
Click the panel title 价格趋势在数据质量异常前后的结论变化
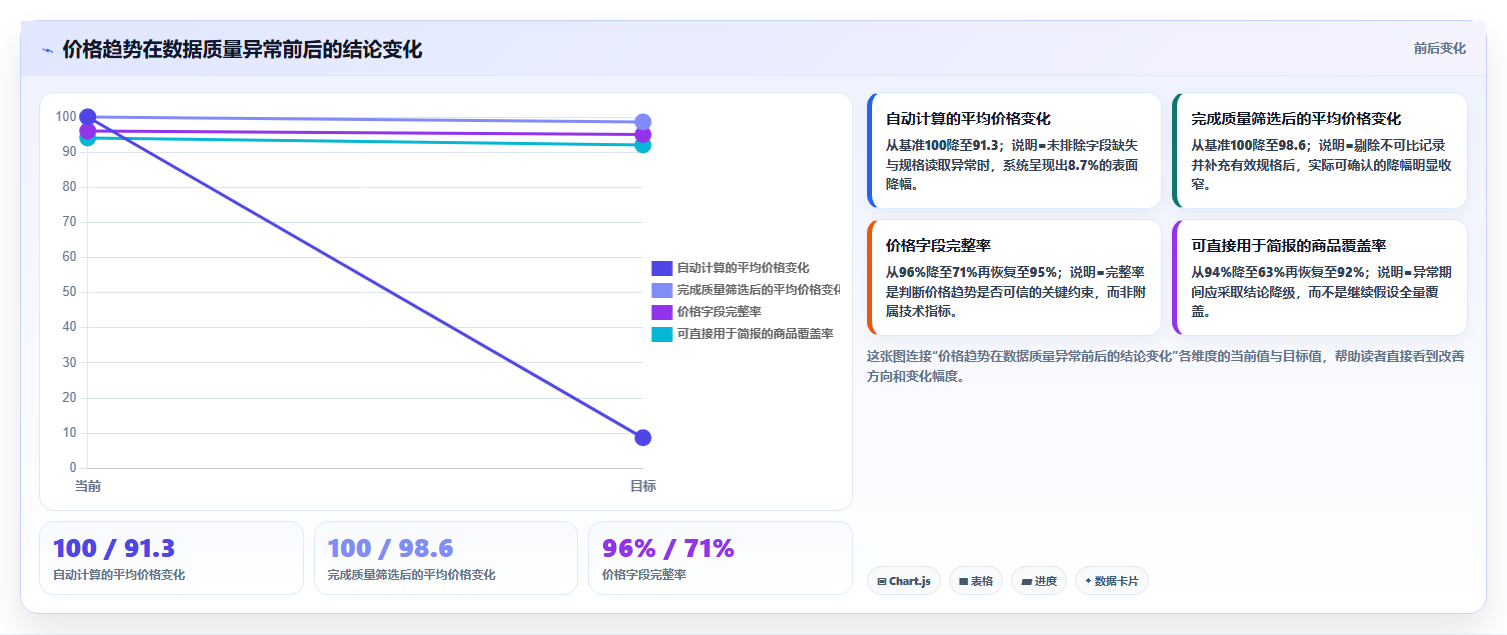click(242, 50)
